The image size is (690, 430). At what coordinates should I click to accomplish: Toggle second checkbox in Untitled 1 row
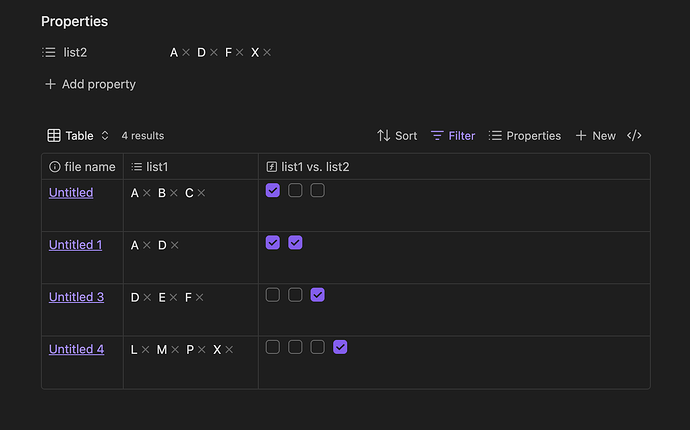click(295, 243)
